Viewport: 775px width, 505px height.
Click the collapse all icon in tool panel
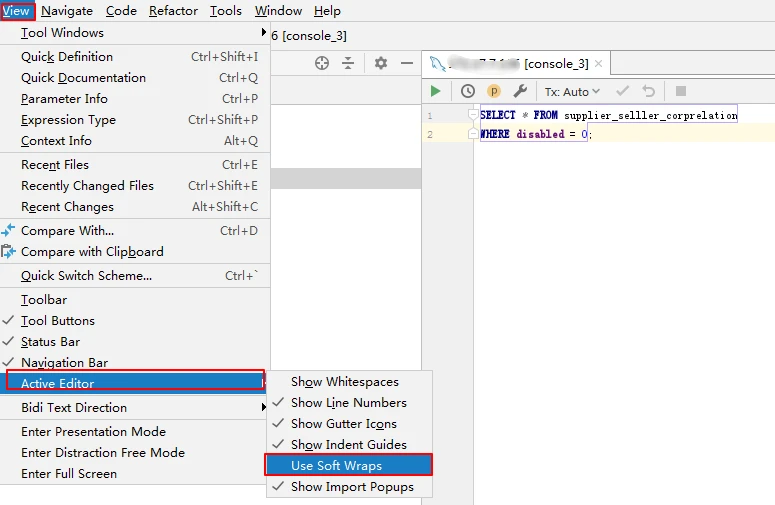coord(348,63)
